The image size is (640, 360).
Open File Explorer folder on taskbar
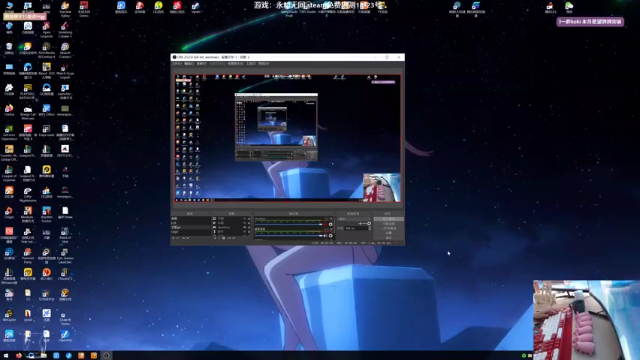44,356
